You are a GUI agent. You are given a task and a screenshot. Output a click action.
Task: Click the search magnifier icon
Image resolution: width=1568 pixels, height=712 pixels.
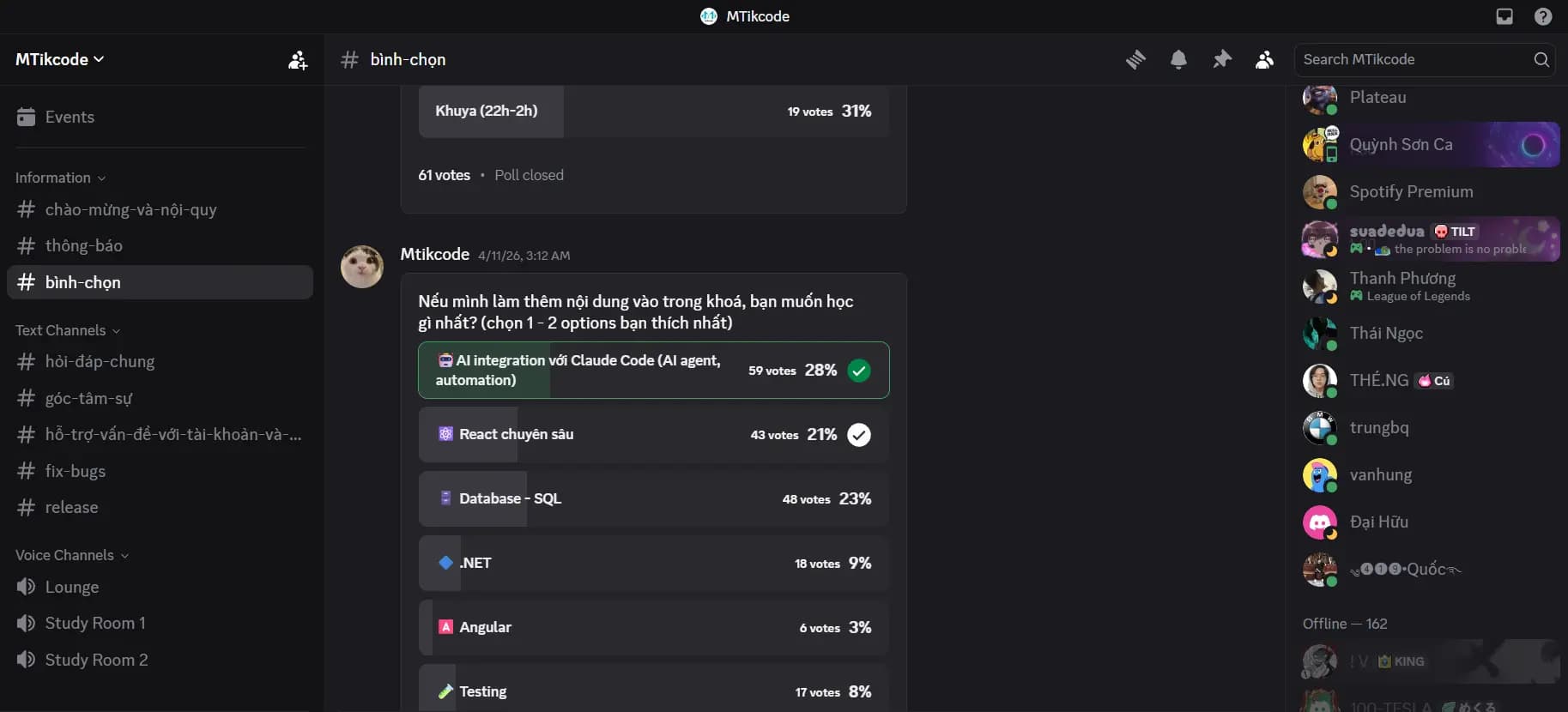click(1541, 59)
